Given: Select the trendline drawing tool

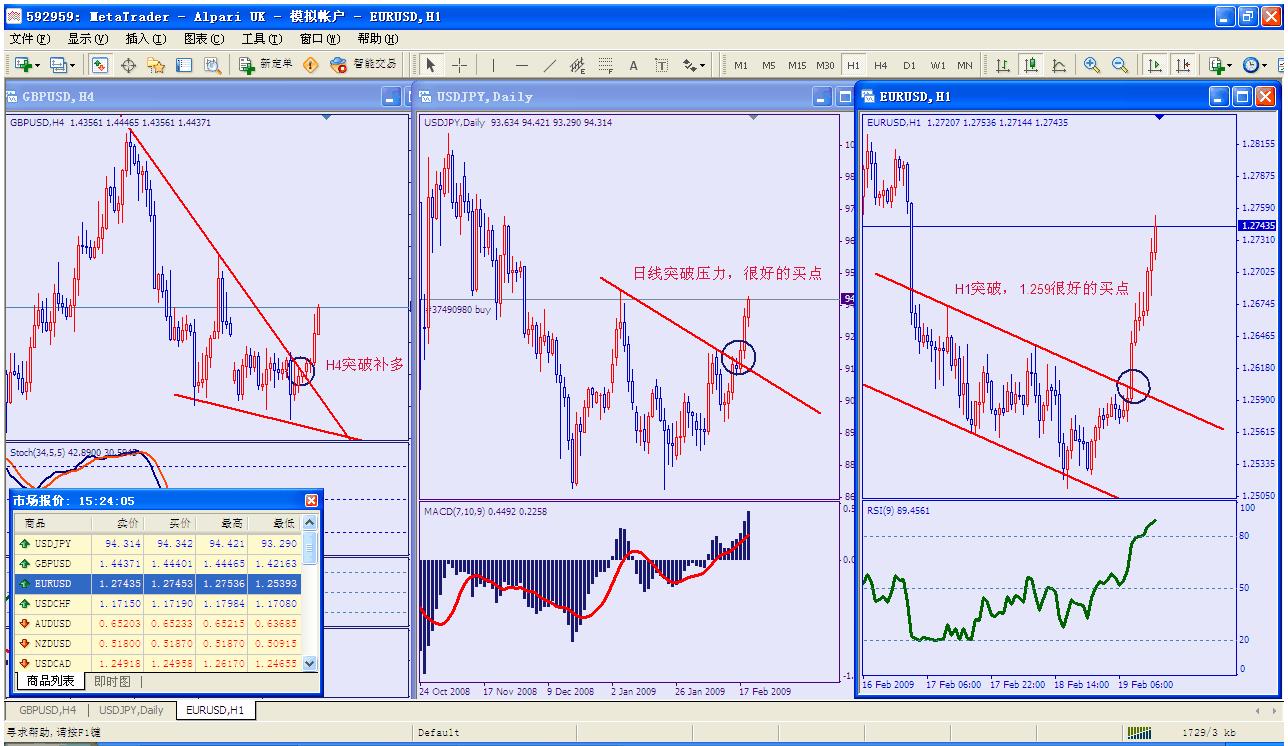Looking at the screenshot, I should [x=549, y=65].
